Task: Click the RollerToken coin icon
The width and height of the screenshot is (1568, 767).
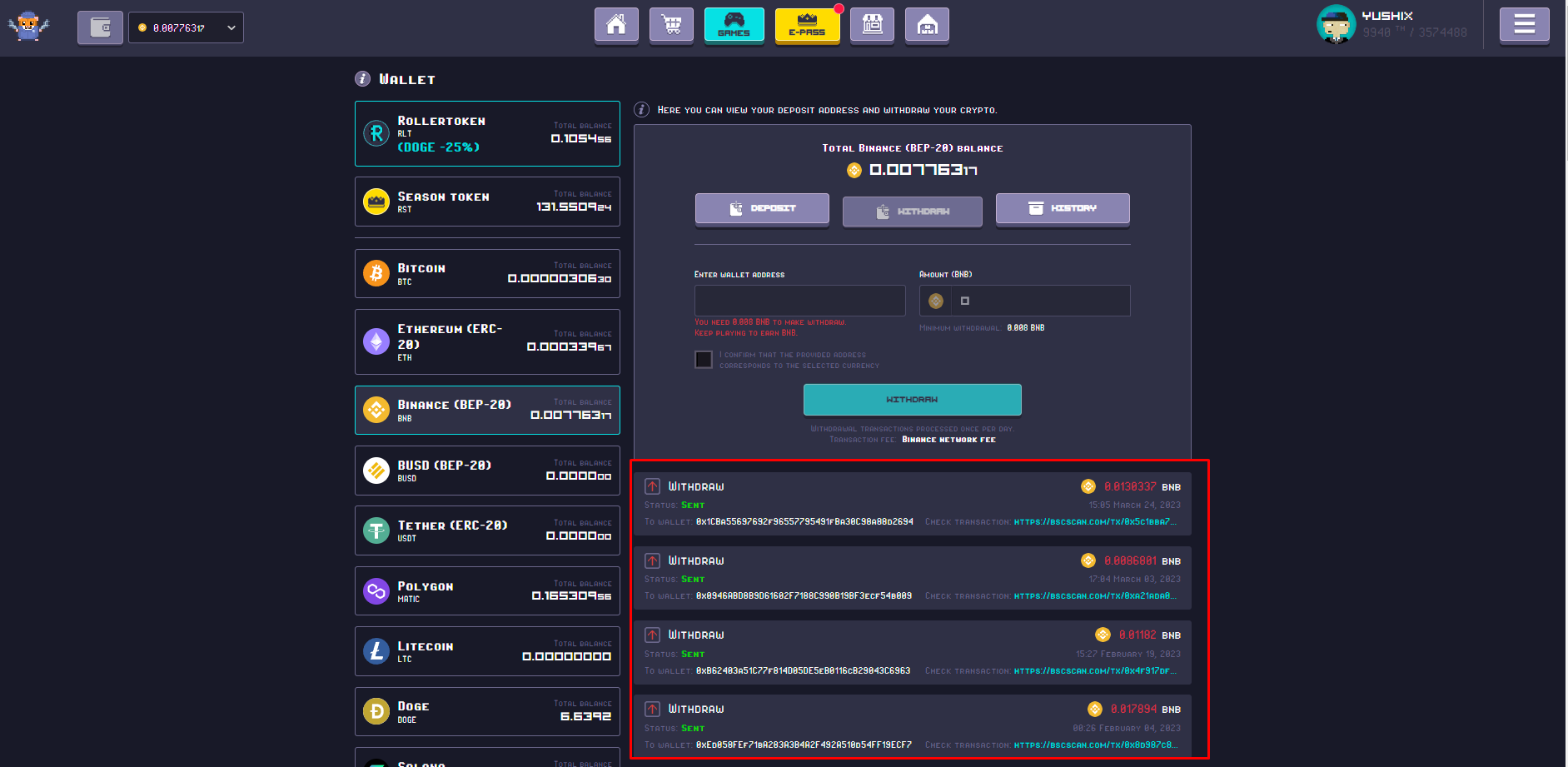Action: click(x=376, y=133)
